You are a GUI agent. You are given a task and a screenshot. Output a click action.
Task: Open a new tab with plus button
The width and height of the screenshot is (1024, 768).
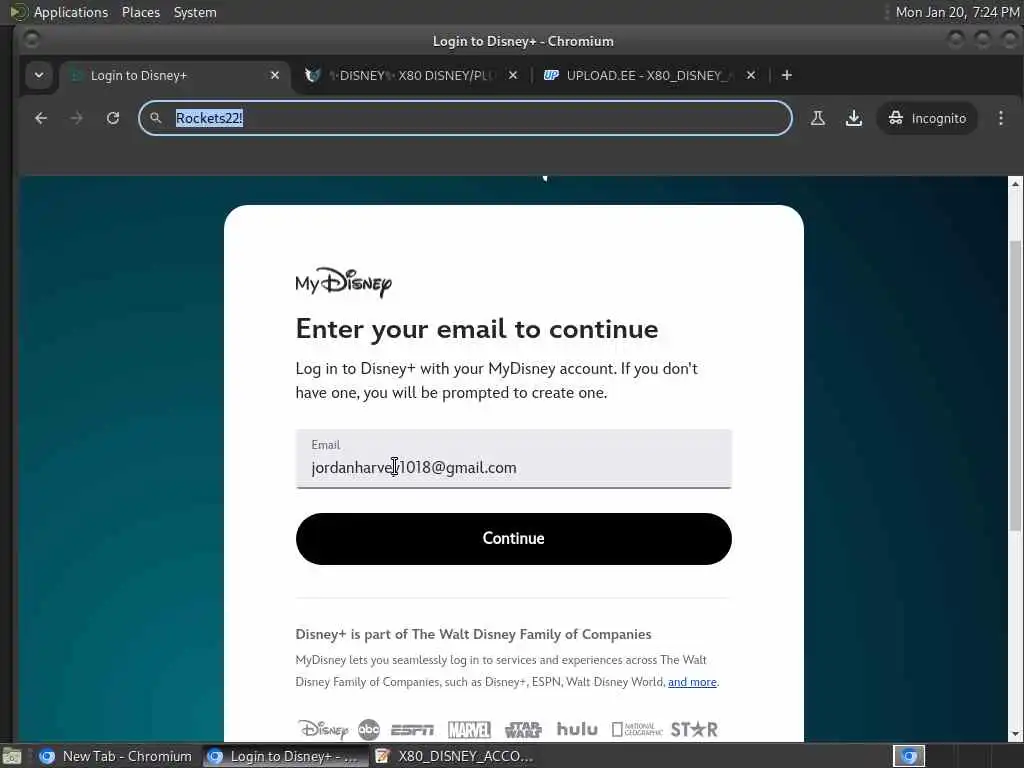(787, 75)
